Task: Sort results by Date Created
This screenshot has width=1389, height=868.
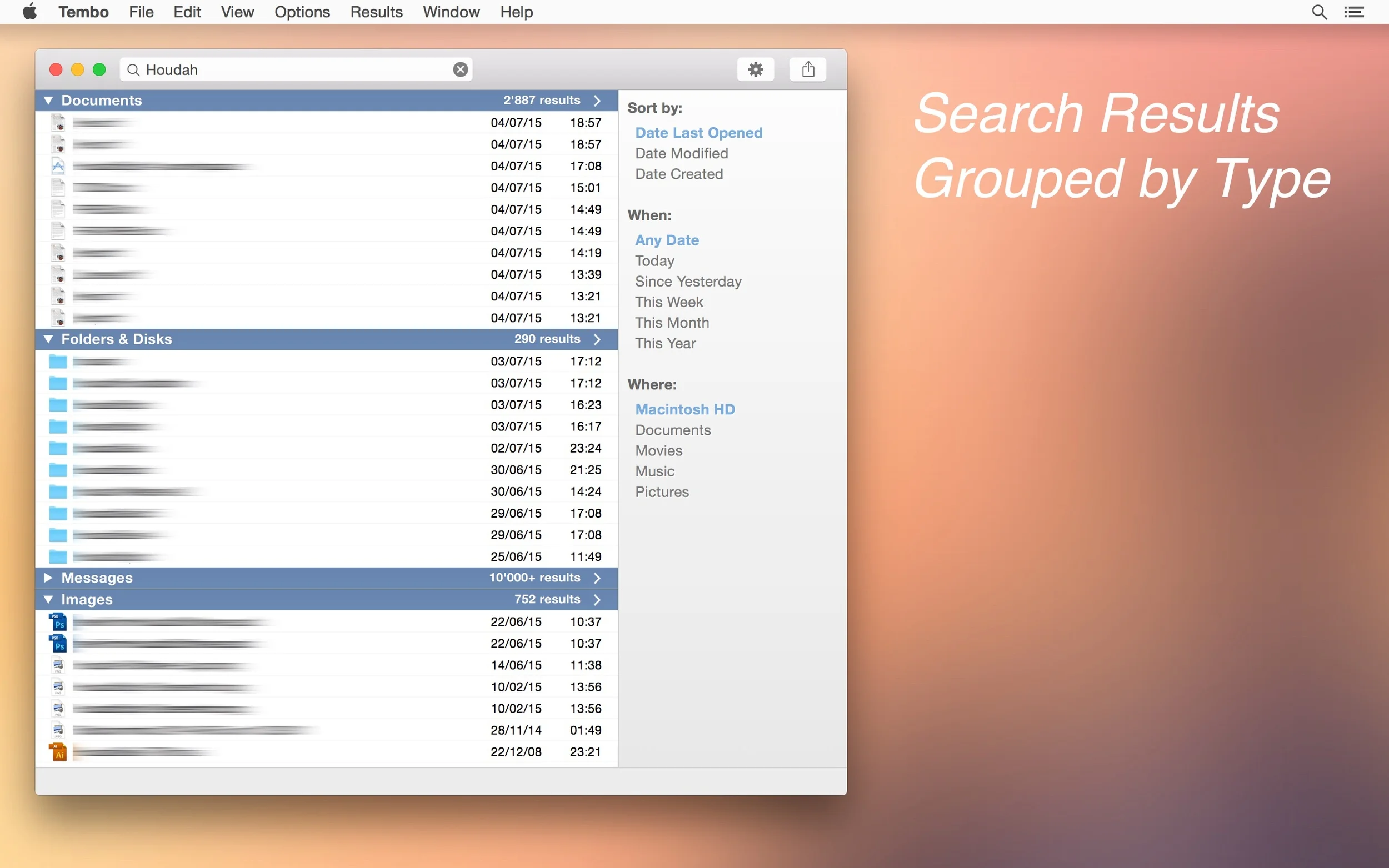Action: coord(679,174)
